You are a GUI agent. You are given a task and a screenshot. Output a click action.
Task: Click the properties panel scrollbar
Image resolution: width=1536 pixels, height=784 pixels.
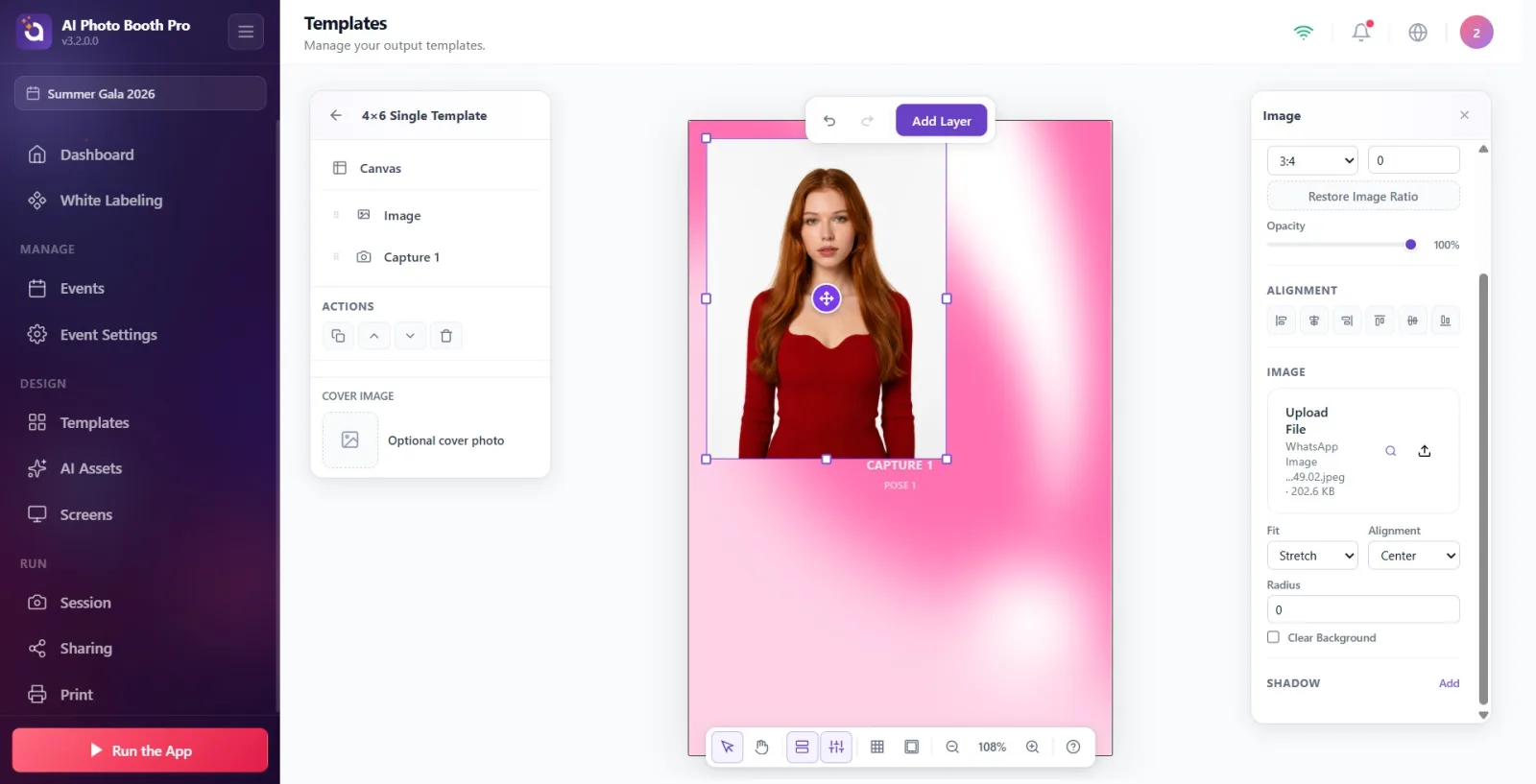(x=1483, y=489)
